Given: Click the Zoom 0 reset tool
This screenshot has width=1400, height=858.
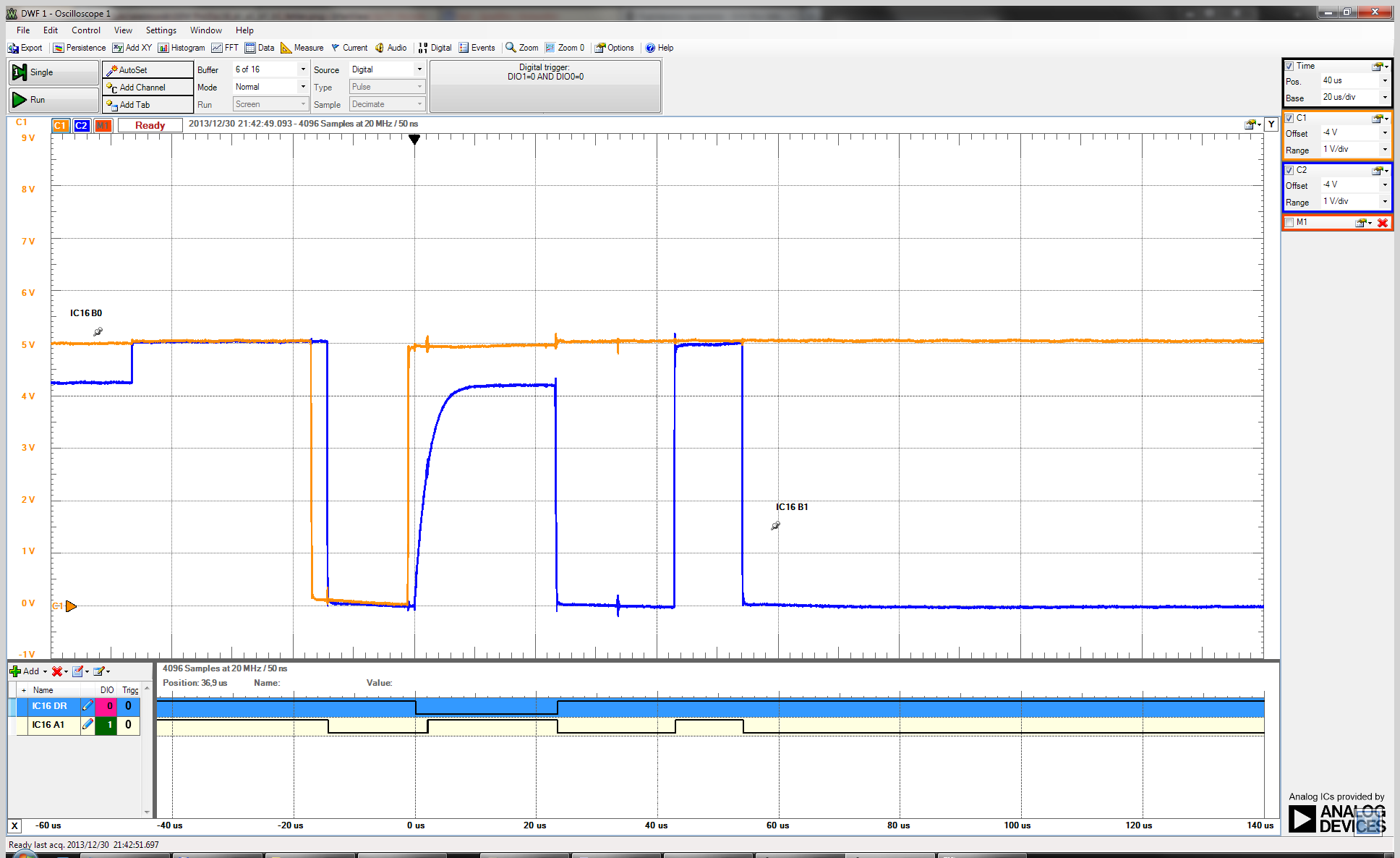Looking at the screenshot, I should [565, 48].
